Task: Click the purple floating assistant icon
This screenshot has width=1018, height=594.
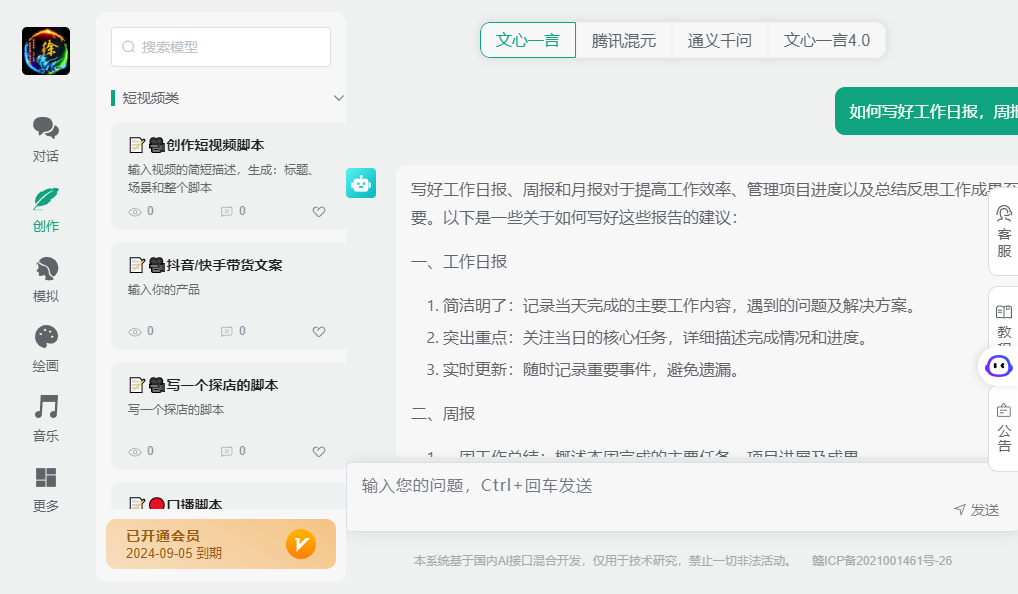Action: [x=998, y=366]
